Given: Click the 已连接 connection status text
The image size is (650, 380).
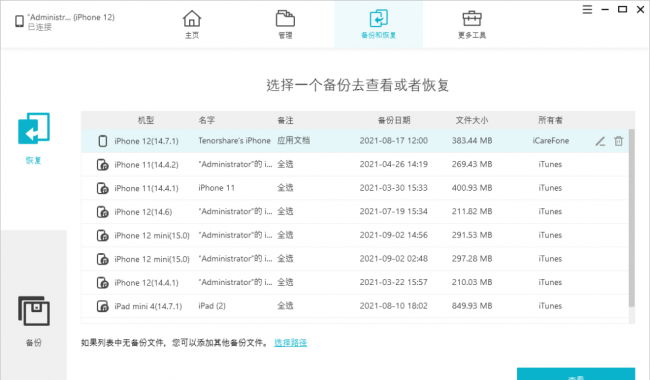Looking at the screenshot, I should [x=40, y=27].
